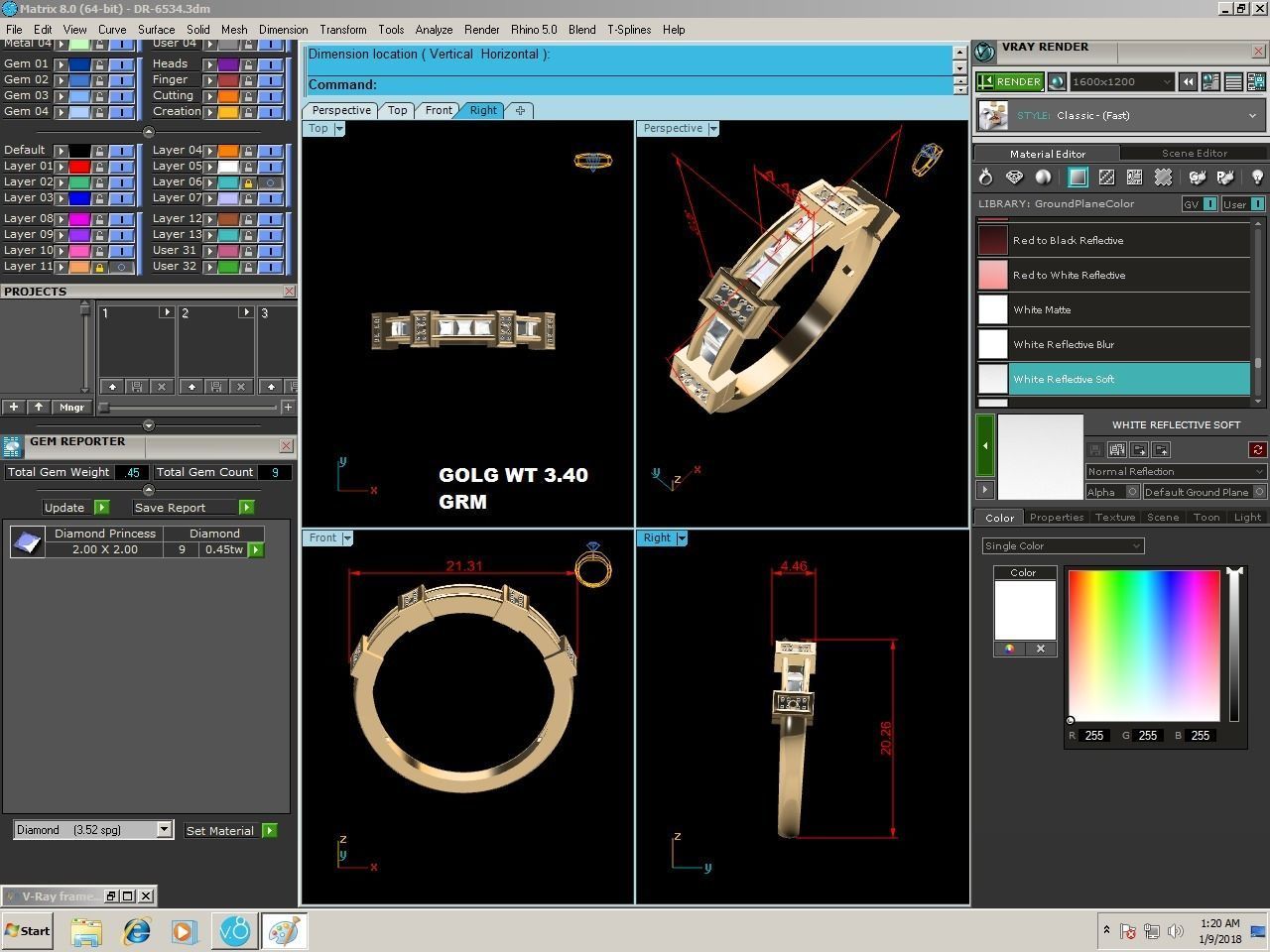Open the color wheel picker under Color swatch
The width and height of the screenshot is (1270, 952).
click(1009, 649)
